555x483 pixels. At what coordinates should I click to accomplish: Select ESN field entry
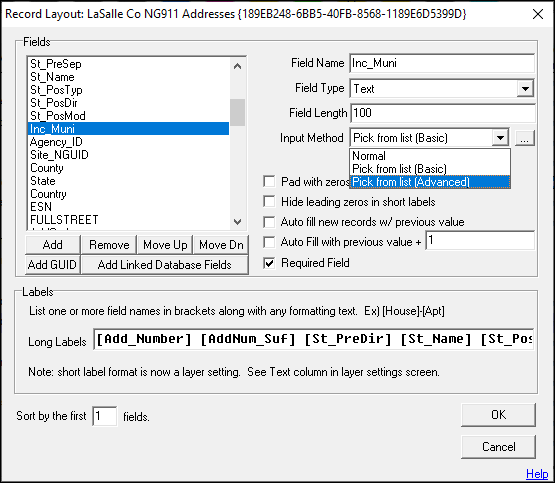128,207
